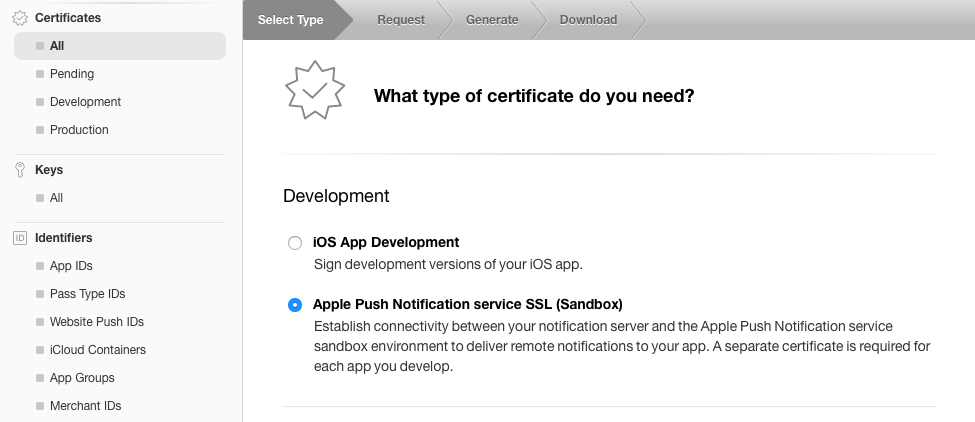
Task: Click the Identifiers section header
Action: [x=63, y=238]
